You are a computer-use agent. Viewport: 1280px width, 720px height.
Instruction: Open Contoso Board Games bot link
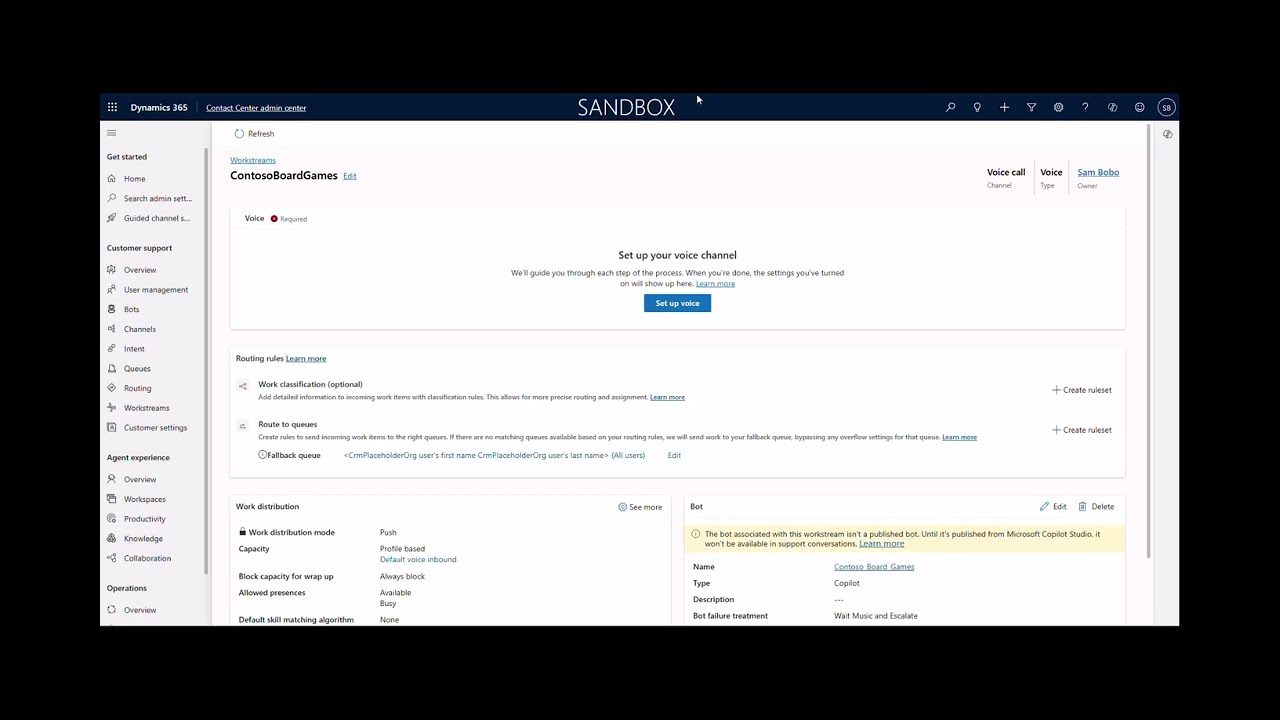point(874,567)
